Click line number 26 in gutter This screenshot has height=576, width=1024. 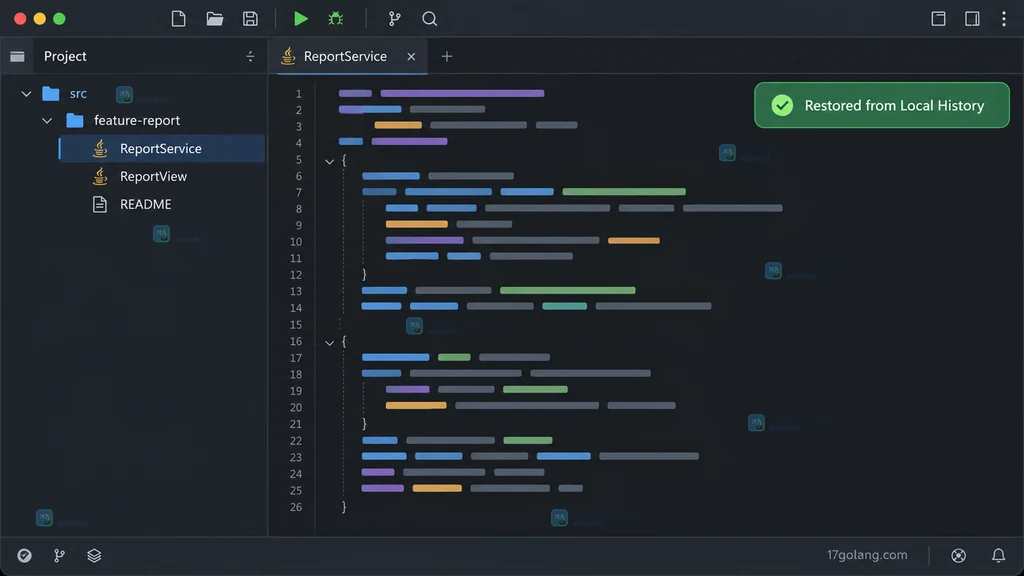[x=296, y=507]
